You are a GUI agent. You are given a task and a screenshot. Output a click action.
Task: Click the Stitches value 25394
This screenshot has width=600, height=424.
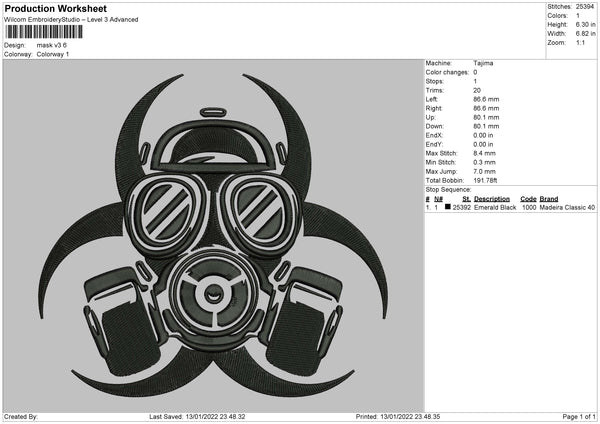coord(585,7)
